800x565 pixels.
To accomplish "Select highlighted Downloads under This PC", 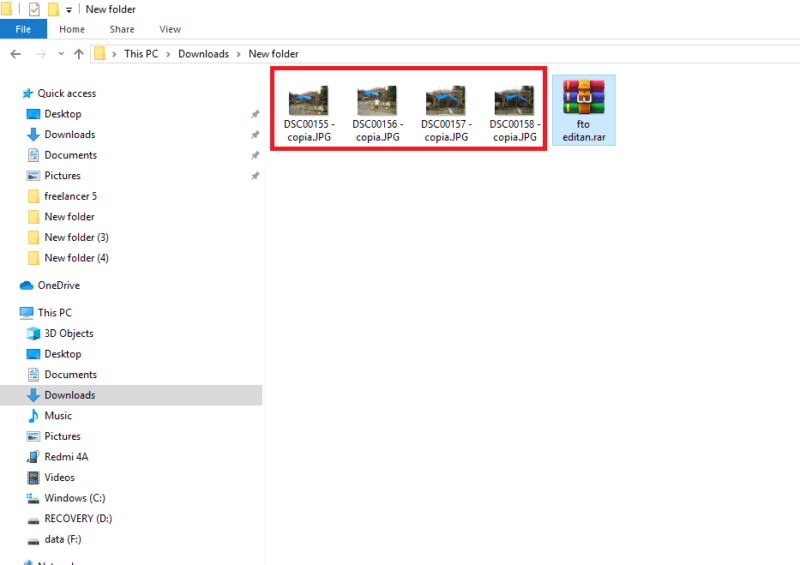I will [131, 395].
